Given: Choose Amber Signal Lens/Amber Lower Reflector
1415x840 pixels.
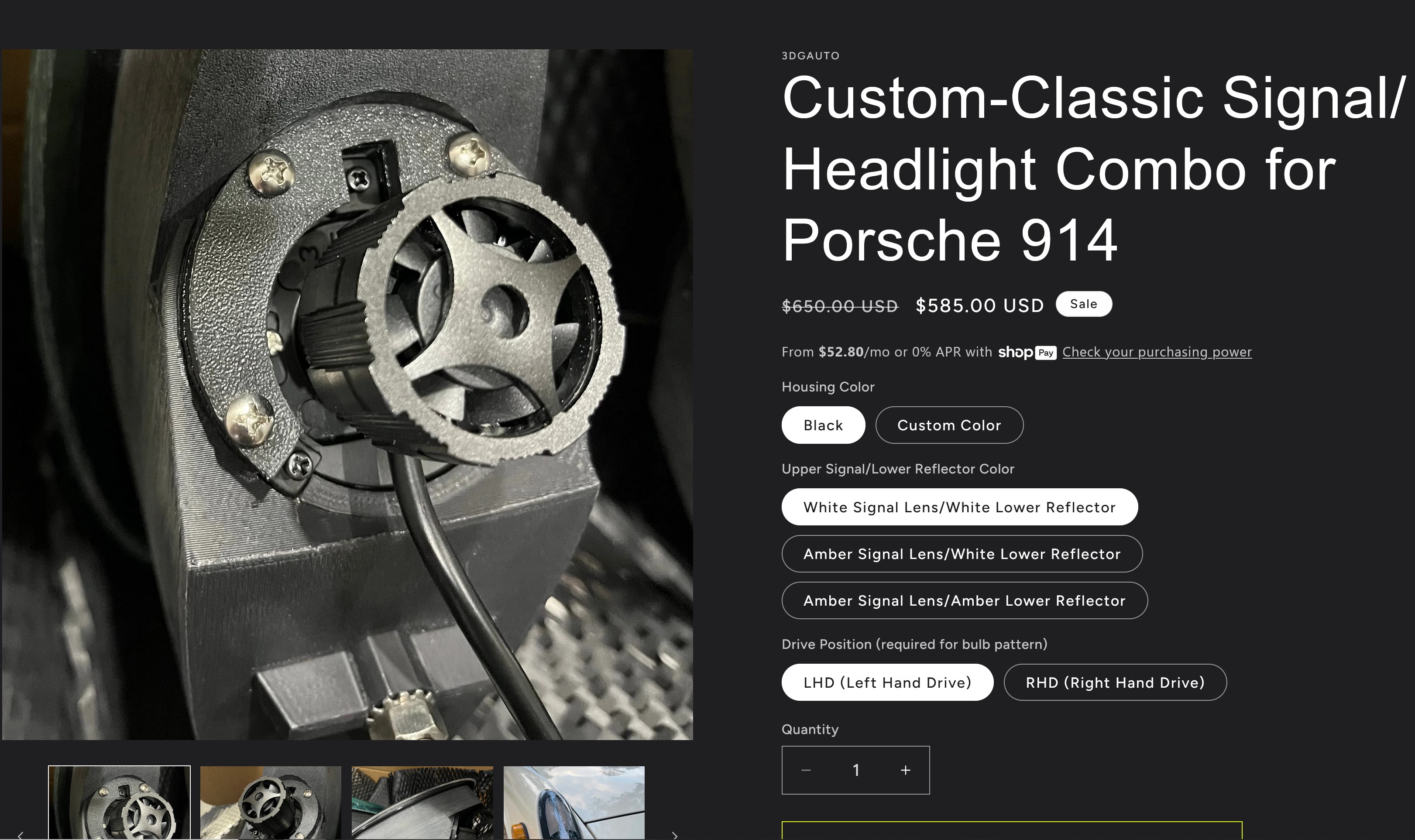Looking at the screenshot, I should [964, 600].
